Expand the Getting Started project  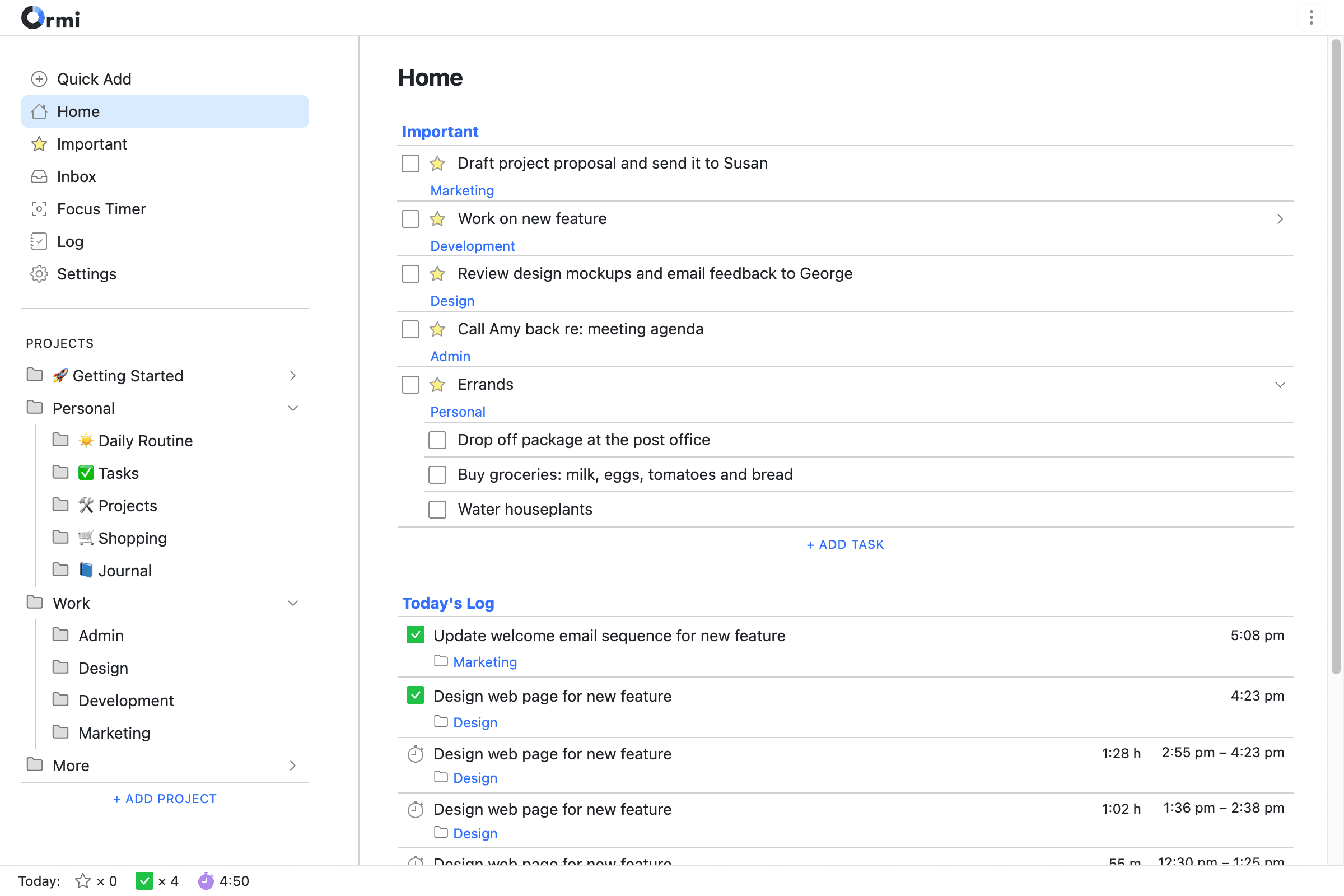(x=292, y=376)
